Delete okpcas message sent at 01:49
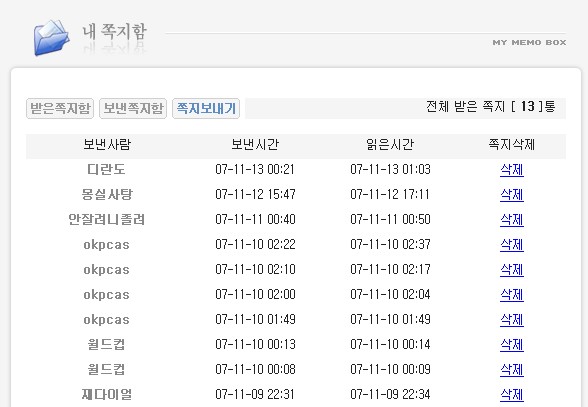The image size is (588, 407). coord(512,320)
